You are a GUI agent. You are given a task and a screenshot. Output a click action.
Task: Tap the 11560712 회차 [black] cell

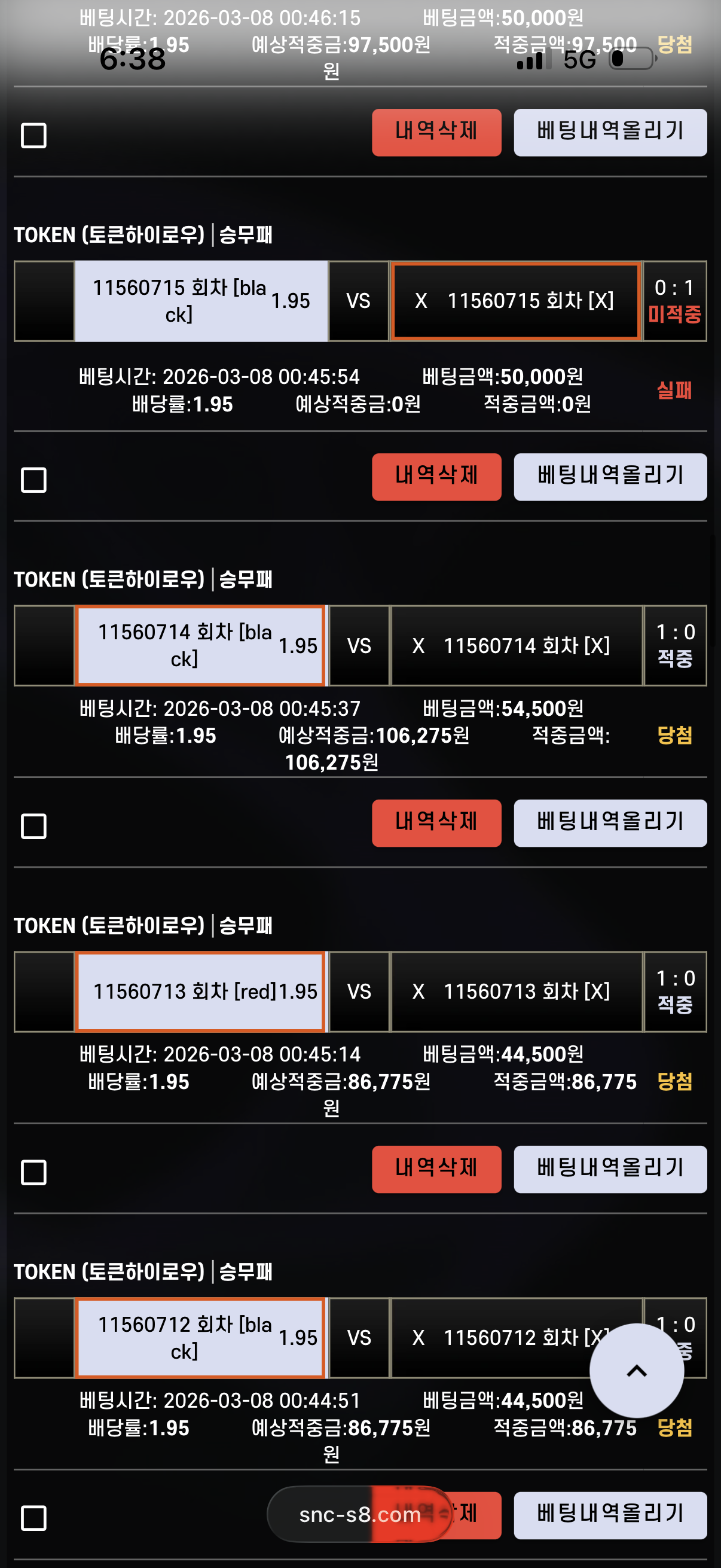pyautogui.click(x=201, y=1337)
